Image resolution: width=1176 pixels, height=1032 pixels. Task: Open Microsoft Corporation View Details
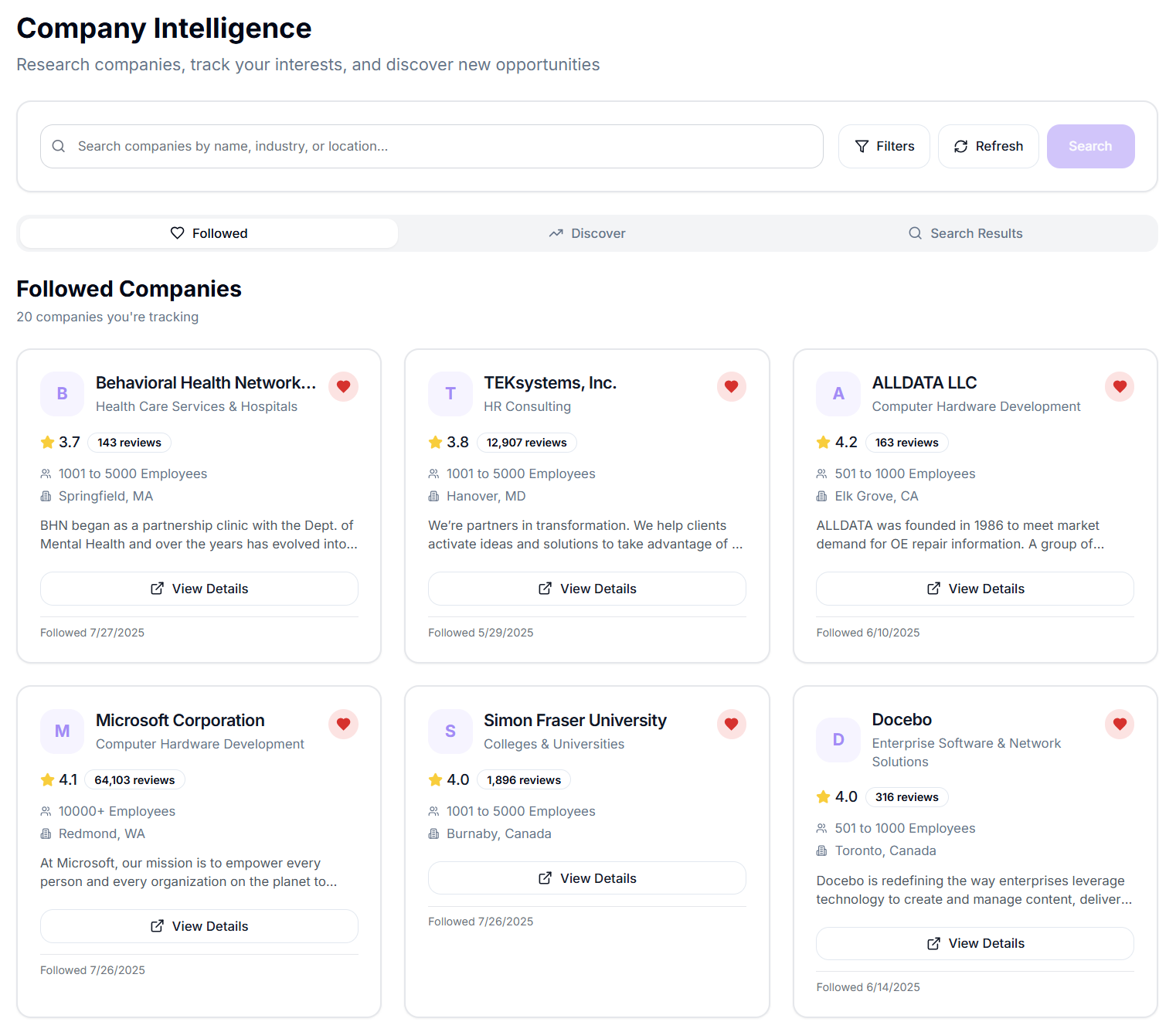coord(199,926)
